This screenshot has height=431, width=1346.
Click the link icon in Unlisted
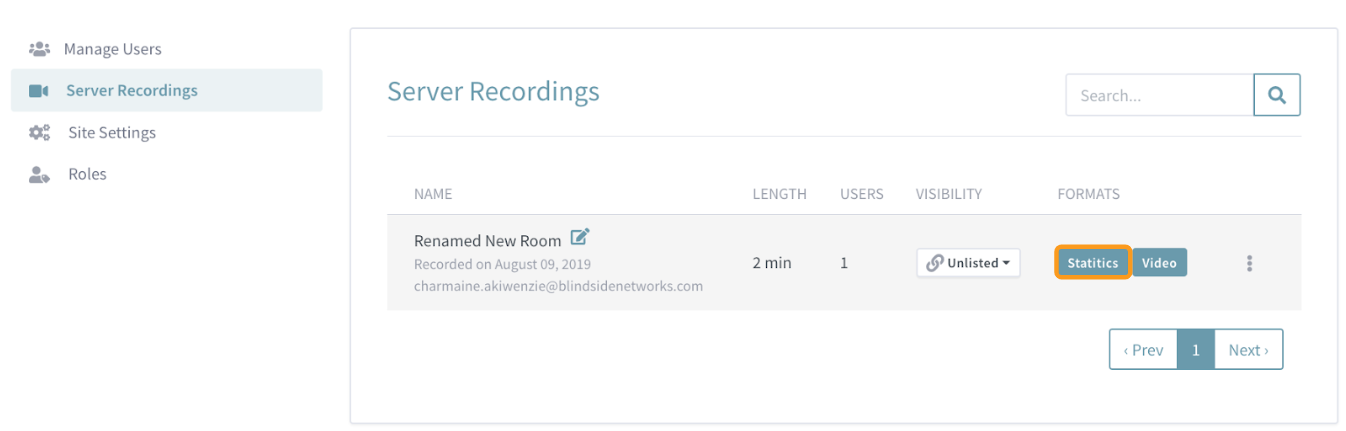pos(935,263)
